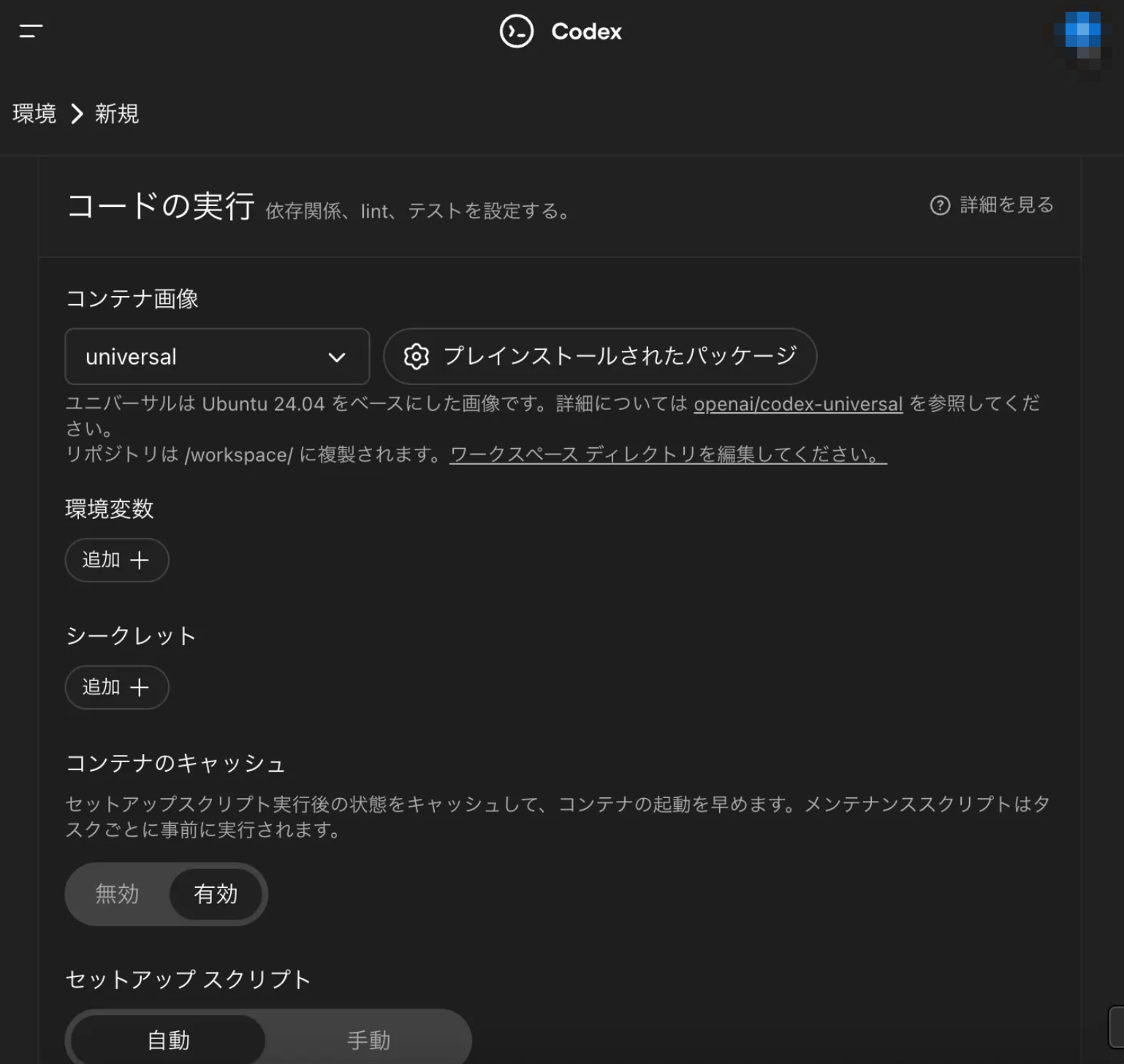1124x1064 pixels.
Task: Go back to 環境 breadcrumb
Action: click(x=34, y=114)
